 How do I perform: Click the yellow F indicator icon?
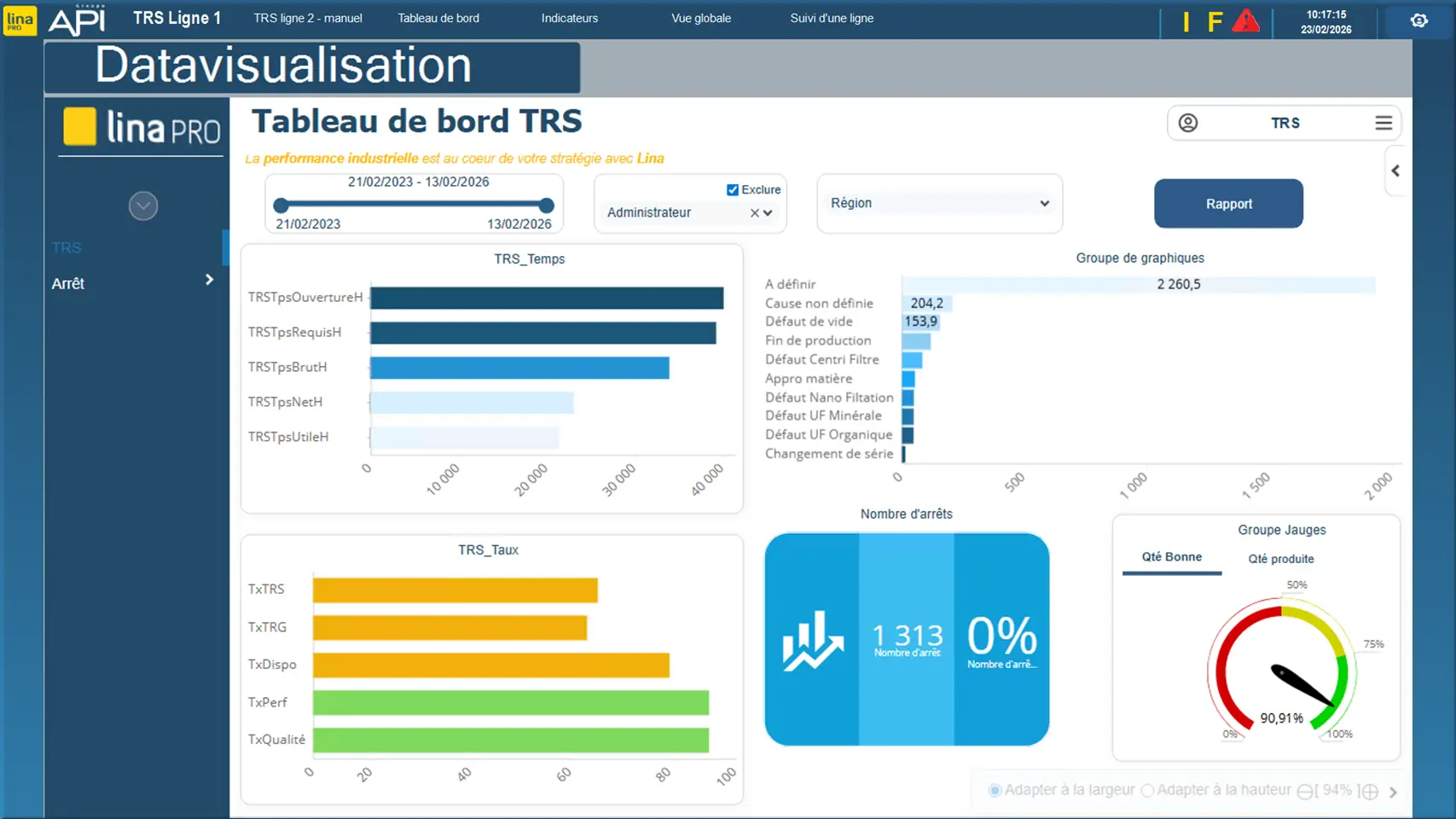1215,22
